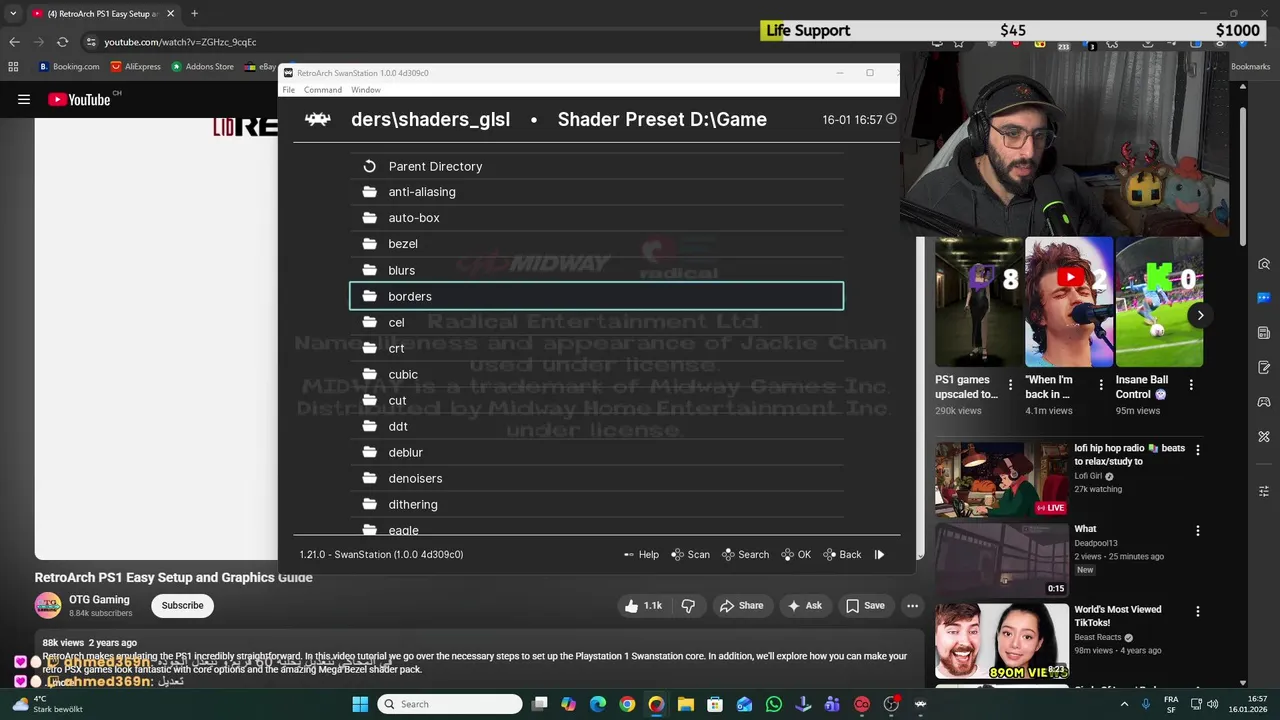This screenshot has width=1280, height=720.
Task: Save the video to a playlist
Action: click(865, 605)
